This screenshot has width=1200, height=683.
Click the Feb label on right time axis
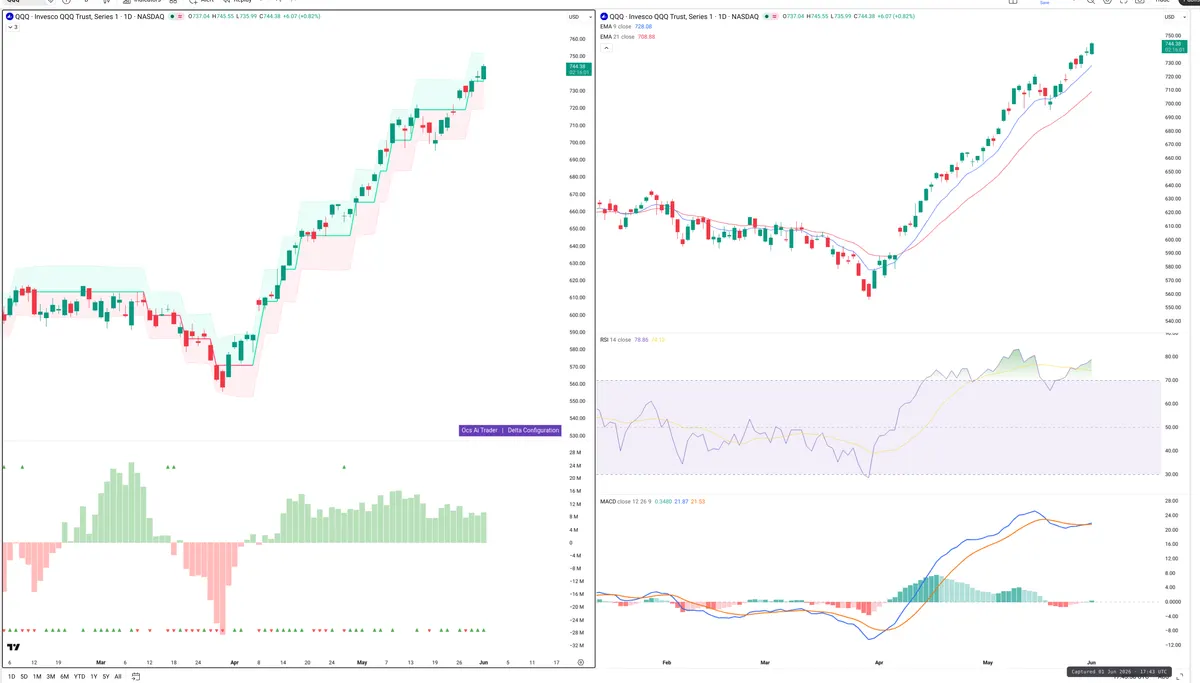666,662
